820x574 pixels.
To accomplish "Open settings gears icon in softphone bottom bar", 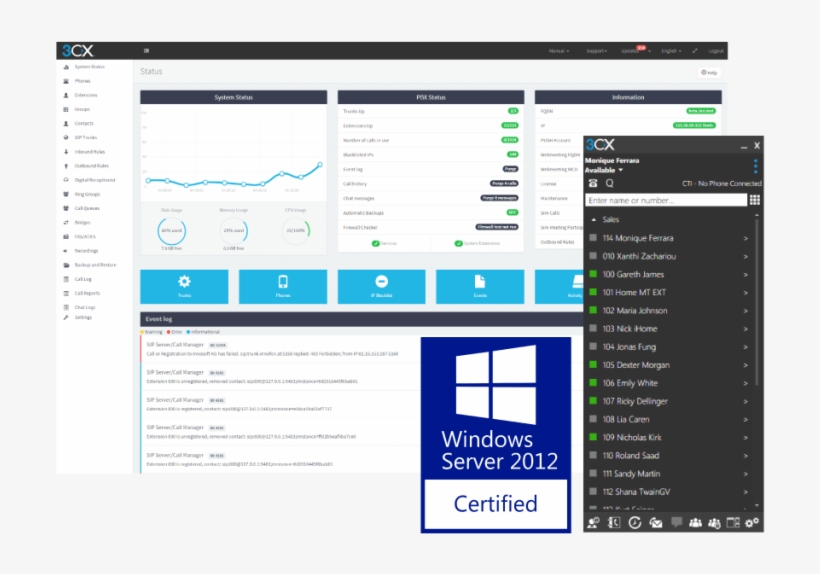I will point(752,523).
